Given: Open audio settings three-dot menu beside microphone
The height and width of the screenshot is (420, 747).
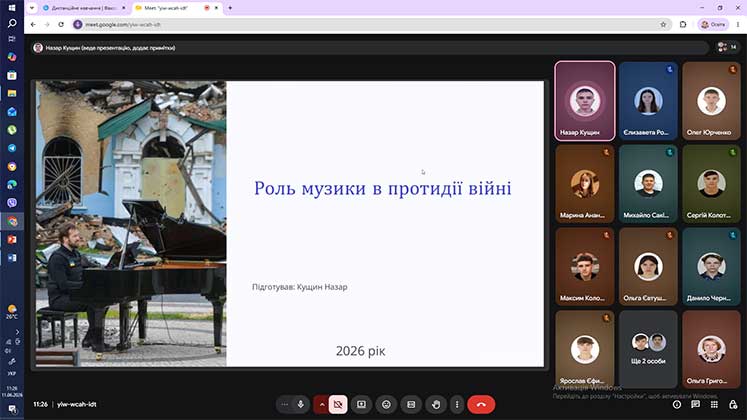Looking at the screenshot, I should 284,404.
